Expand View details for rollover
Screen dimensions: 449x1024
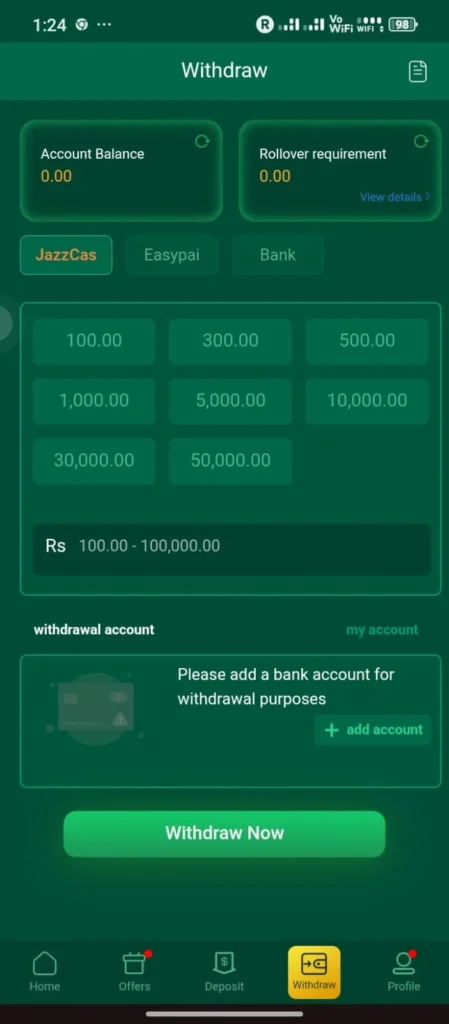pyautogui.click(x=395, y=197)
